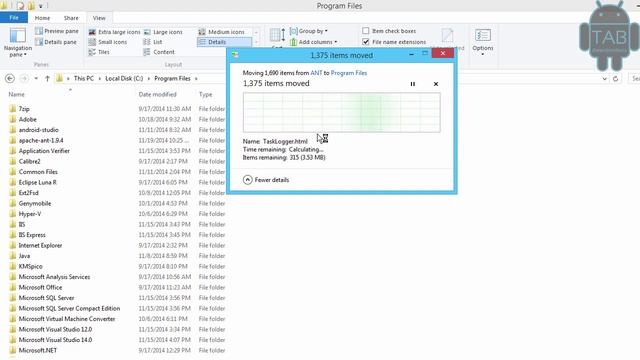Expand the This PC breadcrumb arrow

tap(100, 79)
